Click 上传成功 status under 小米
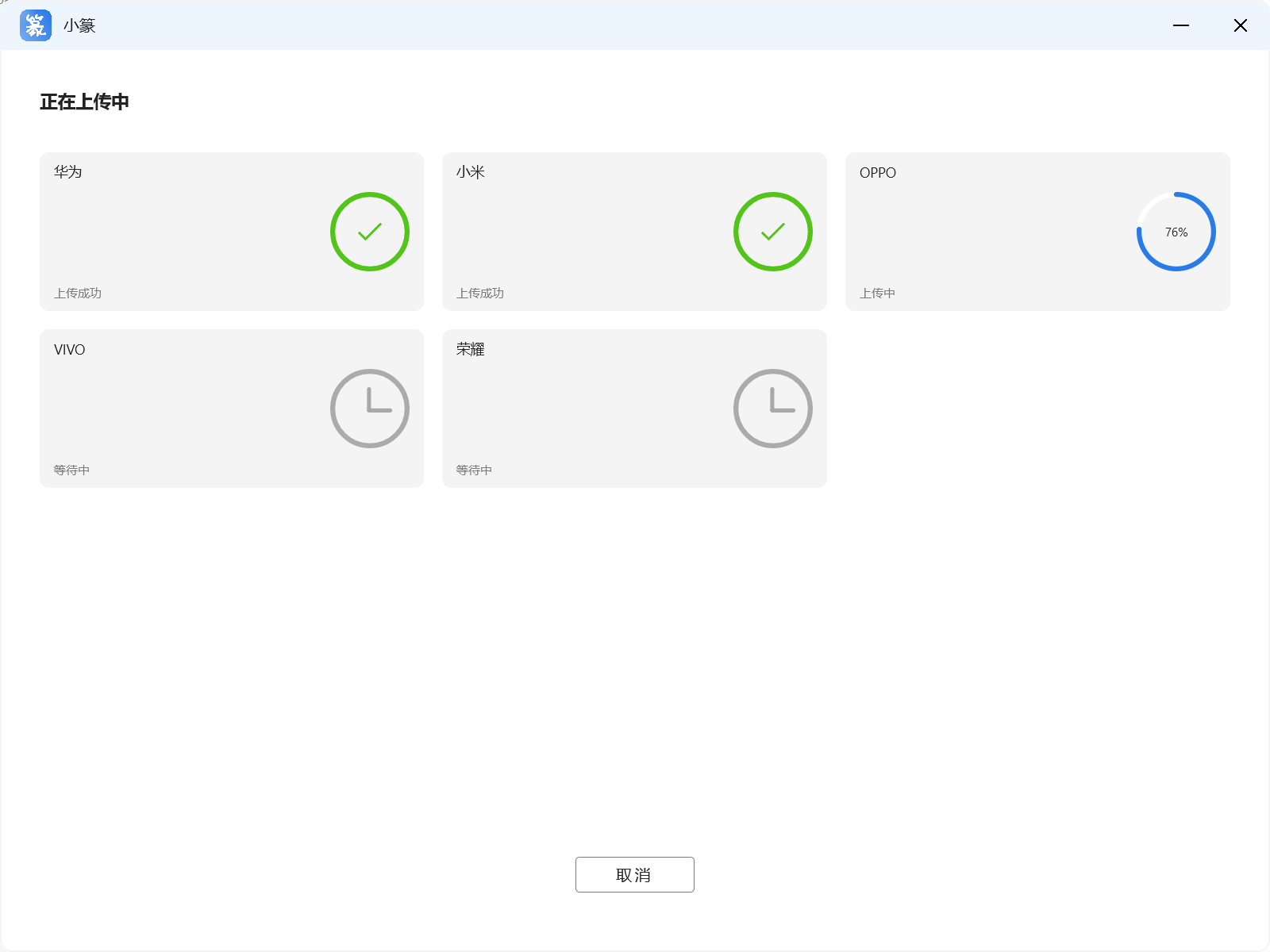 point(480,294)
